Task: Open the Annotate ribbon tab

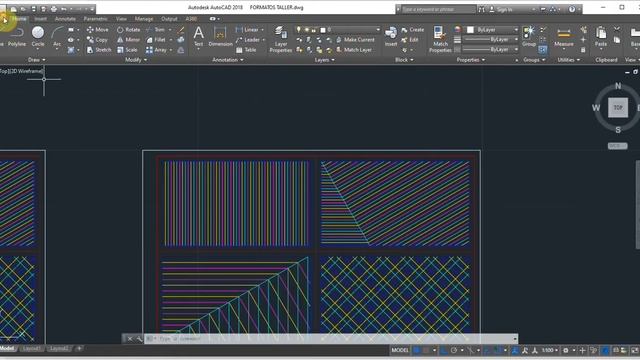Action: (x=65, y=19)
